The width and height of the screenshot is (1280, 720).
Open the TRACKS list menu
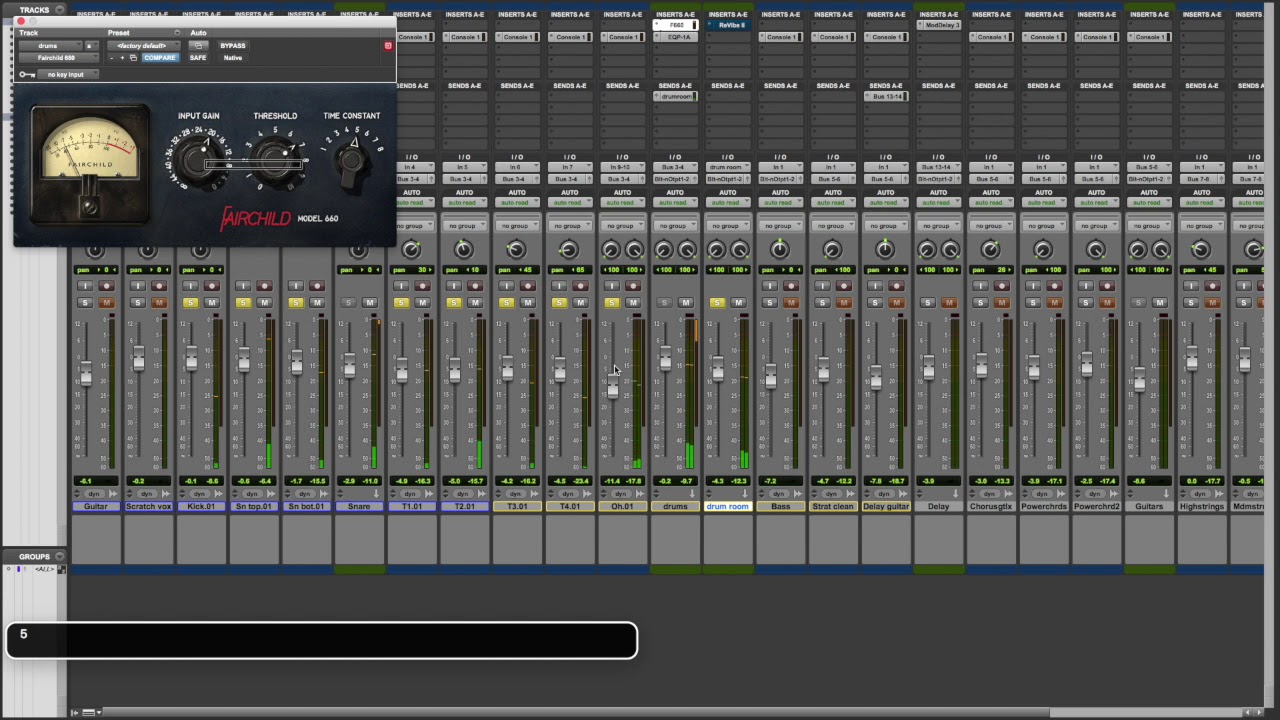(60, 10)
